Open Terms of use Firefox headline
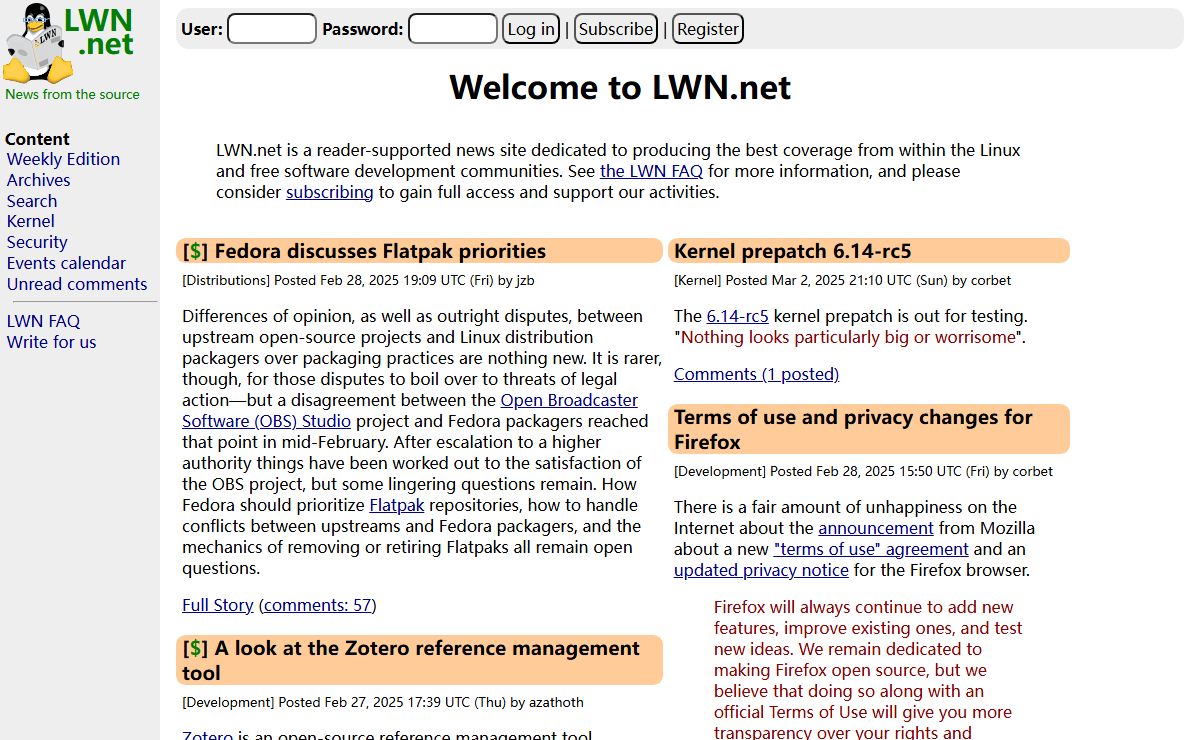 [853, 429]
